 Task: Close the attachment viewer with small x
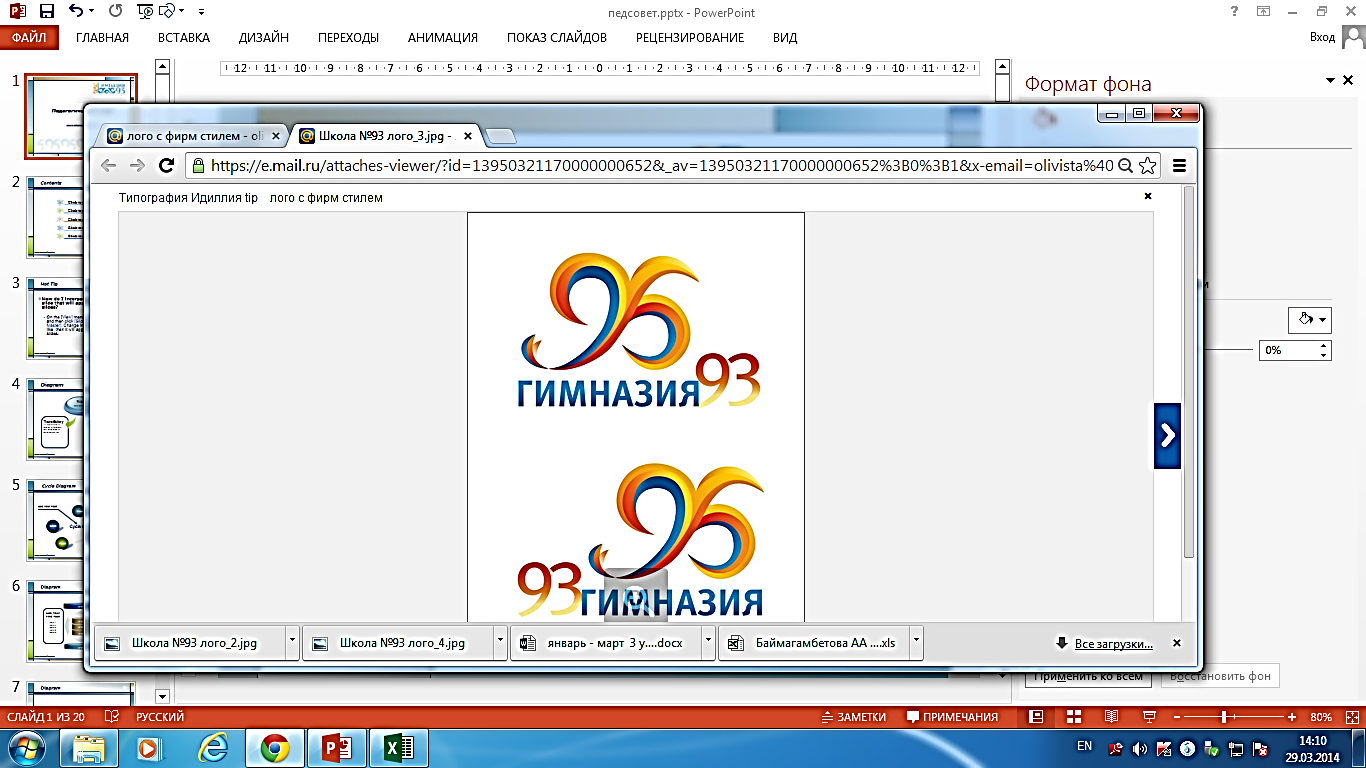point(1148,196)
